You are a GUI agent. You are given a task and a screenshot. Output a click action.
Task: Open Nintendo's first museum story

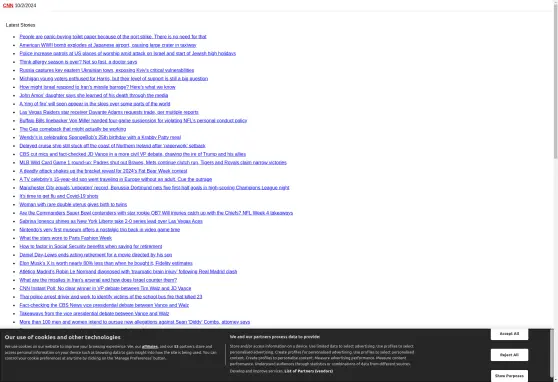[x=100, y=230]
